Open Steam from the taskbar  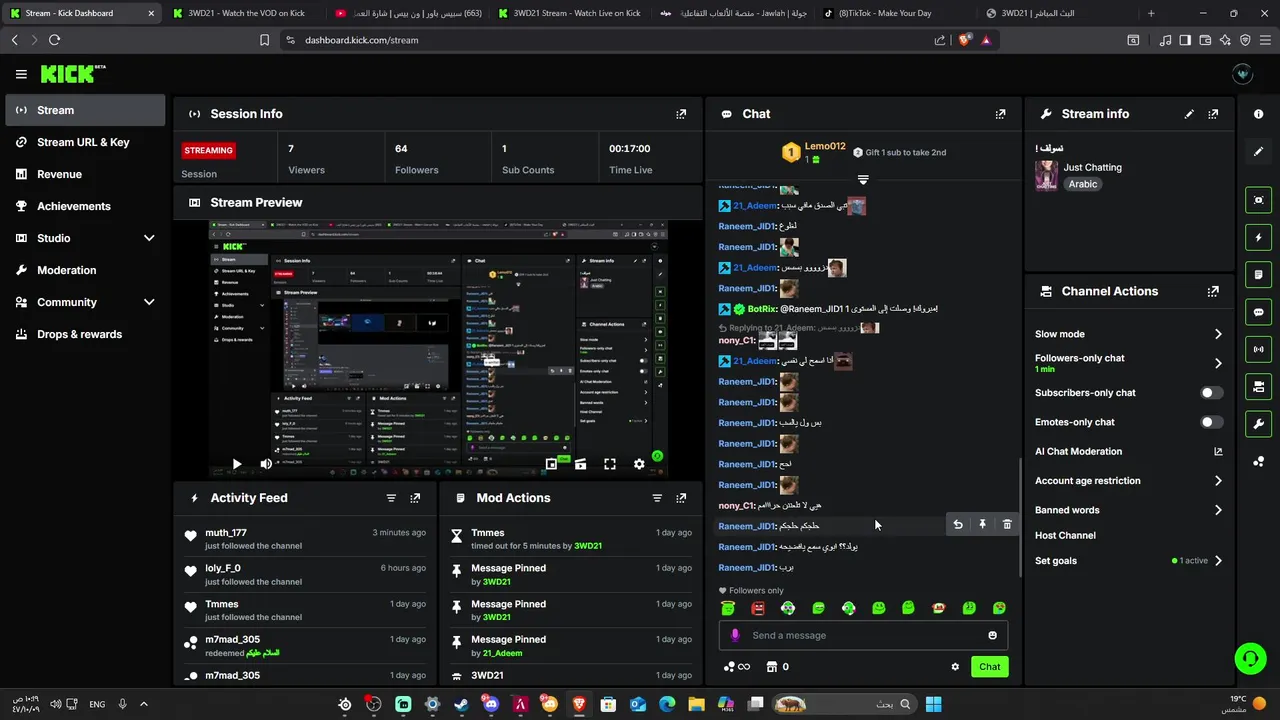point(461,704)
